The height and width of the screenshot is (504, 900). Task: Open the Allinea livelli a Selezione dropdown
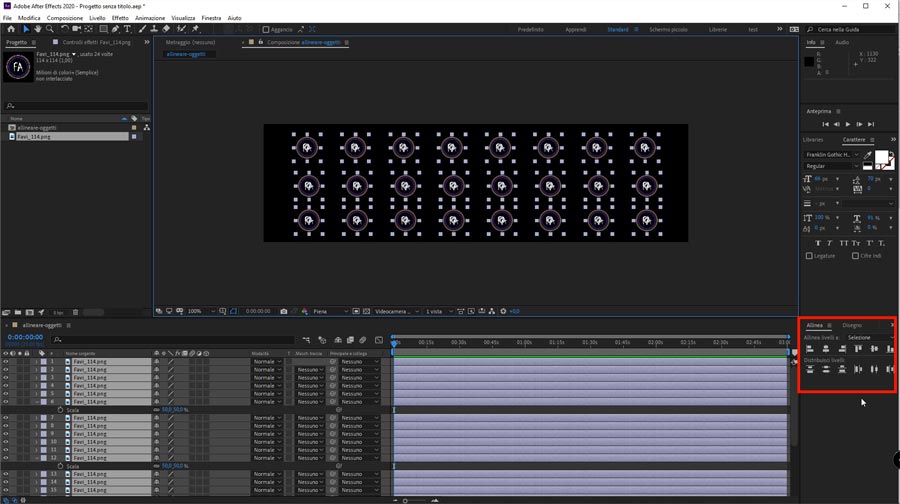tap(870, 338)
